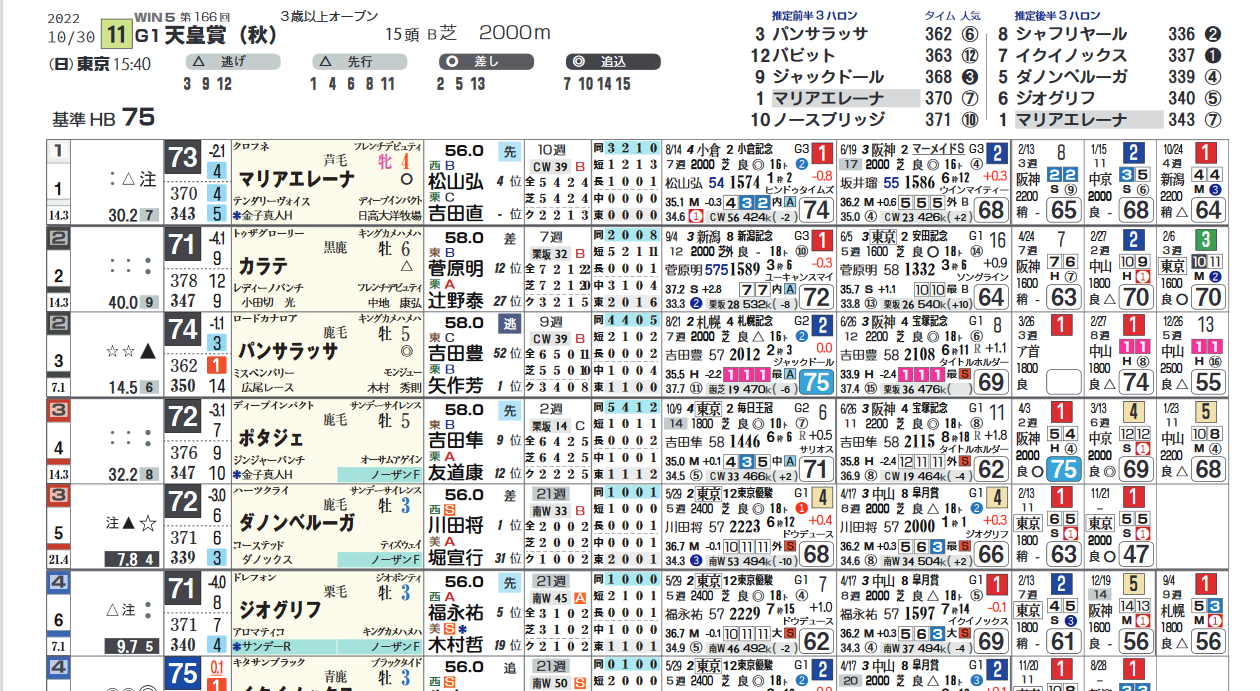
Task: Select large jockey name 吉田豊 for パンサラッサ
Action: click(x=456, y=353)
